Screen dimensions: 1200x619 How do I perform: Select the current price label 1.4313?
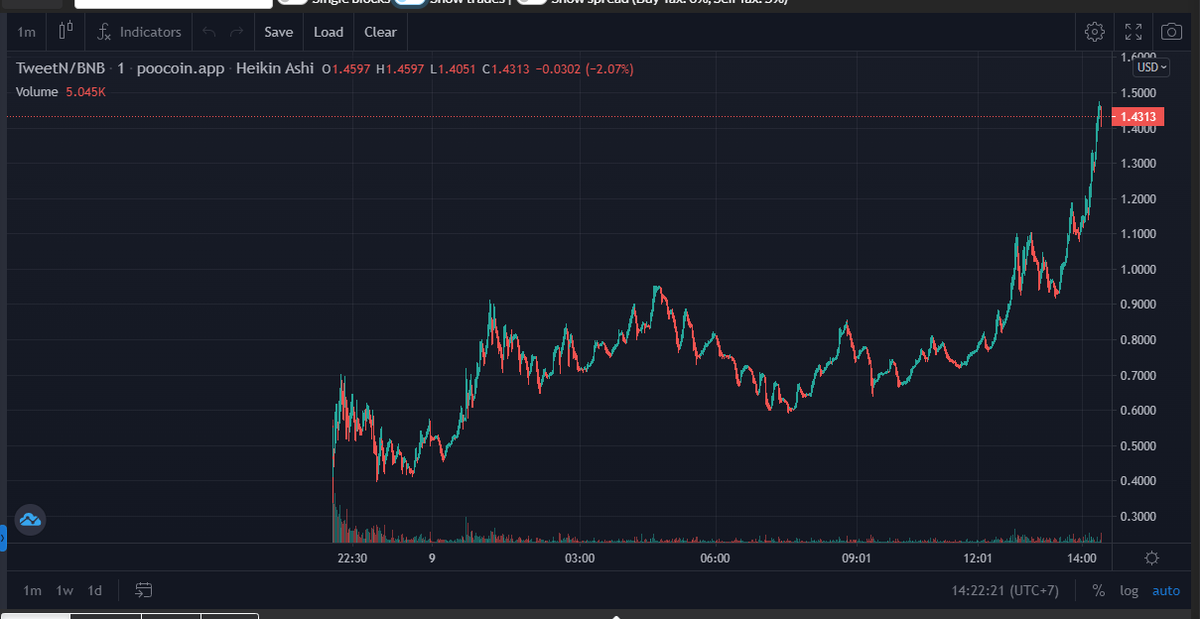point(1137,118)
